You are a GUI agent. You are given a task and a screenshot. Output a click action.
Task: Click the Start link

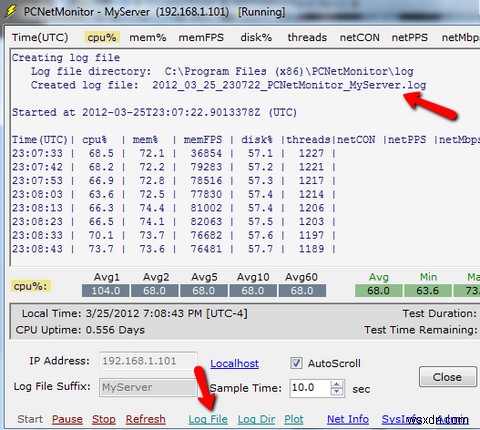click(x=30, y=419)
